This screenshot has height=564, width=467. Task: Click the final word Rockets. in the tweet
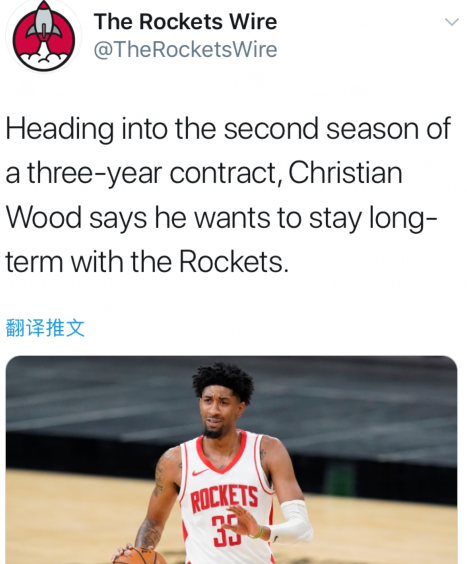pyautogui.click(x=234, y=261)
